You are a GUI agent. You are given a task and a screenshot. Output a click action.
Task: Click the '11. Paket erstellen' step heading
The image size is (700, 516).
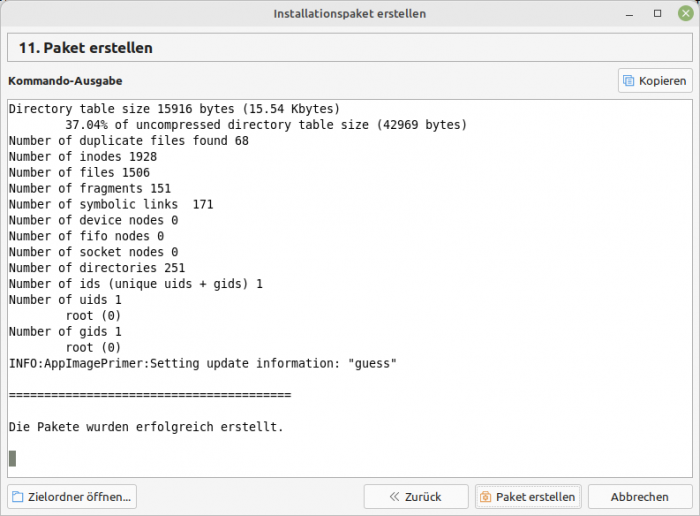pos(85,48)
